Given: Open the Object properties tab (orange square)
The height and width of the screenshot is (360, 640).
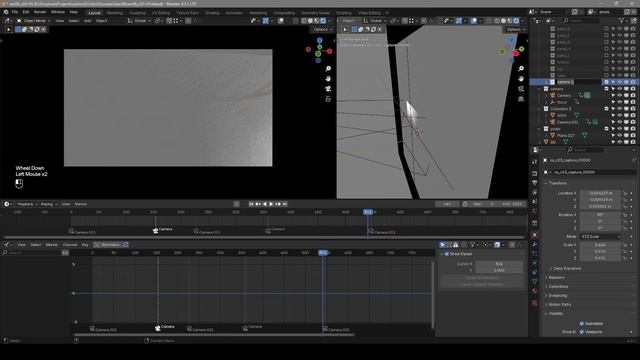Looking at the screenshot, I should tap(535, 235).
